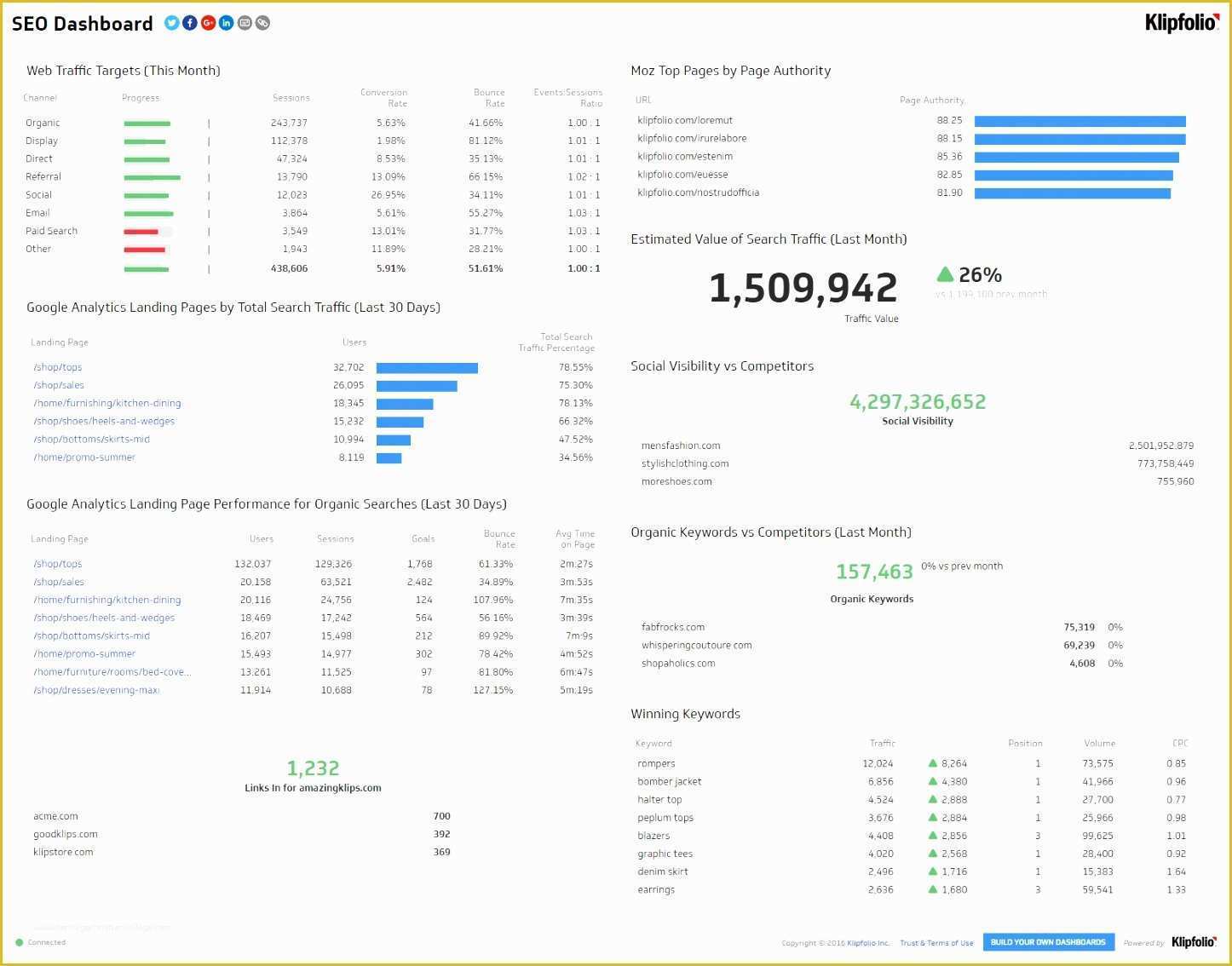Click the Organic channel progress bar
The image size is (1232, 966).
[x=147, y=124]
